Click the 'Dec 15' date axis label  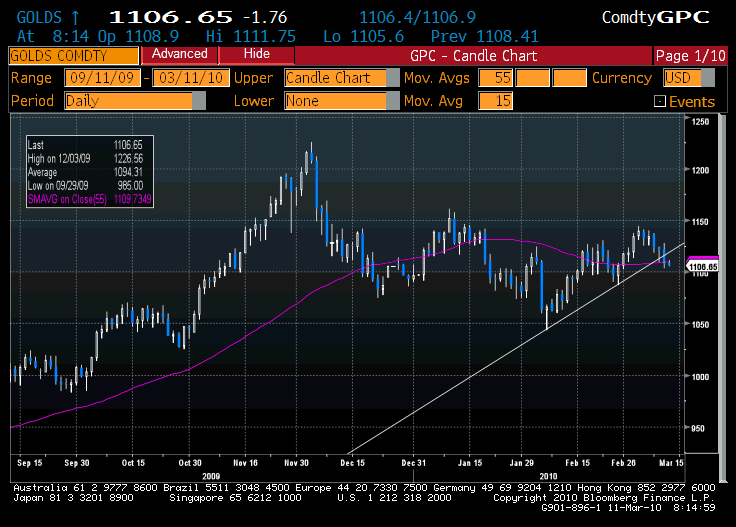coord(353,463)
